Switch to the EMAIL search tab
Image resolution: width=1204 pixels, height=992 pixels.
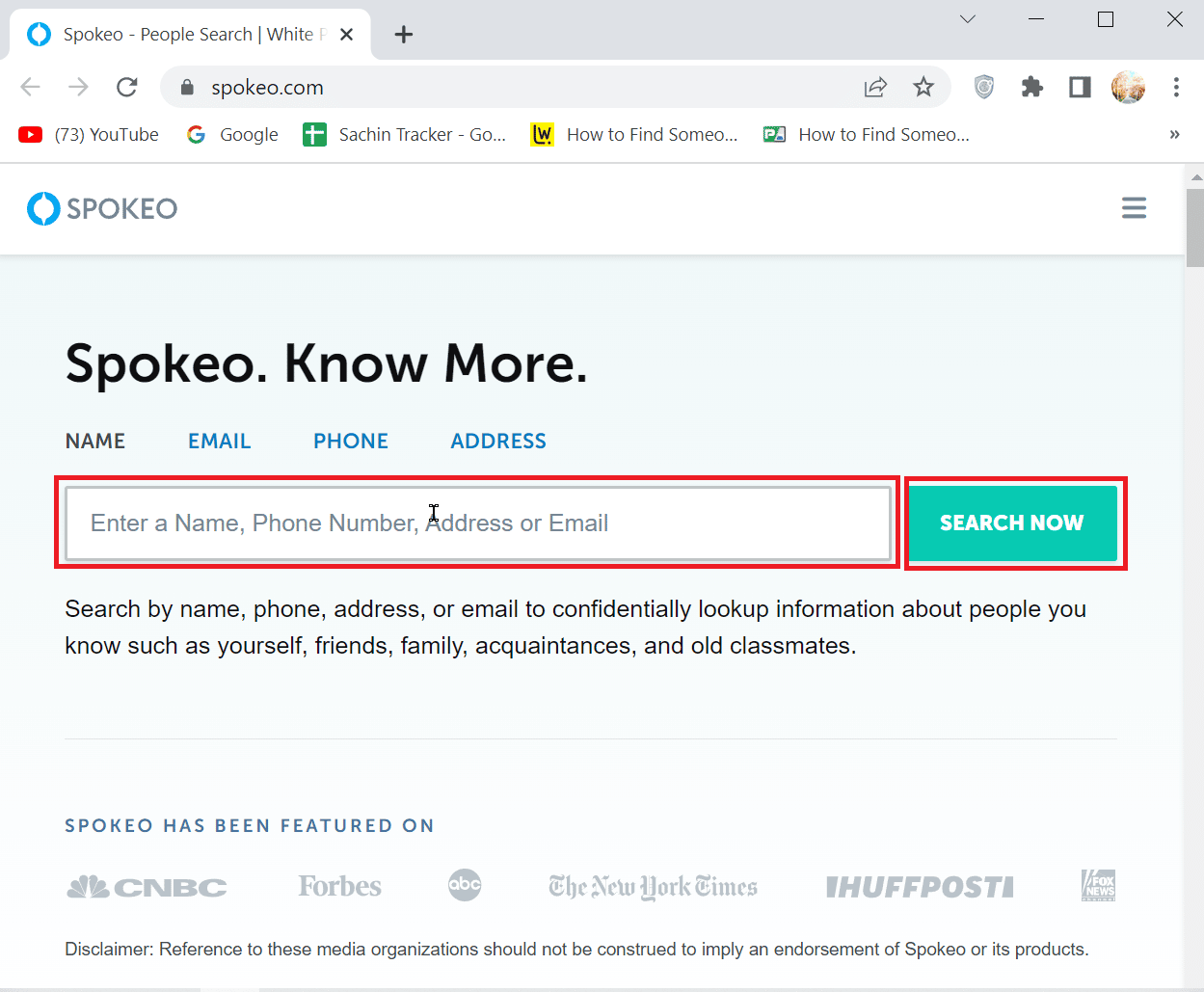[220, 442]
